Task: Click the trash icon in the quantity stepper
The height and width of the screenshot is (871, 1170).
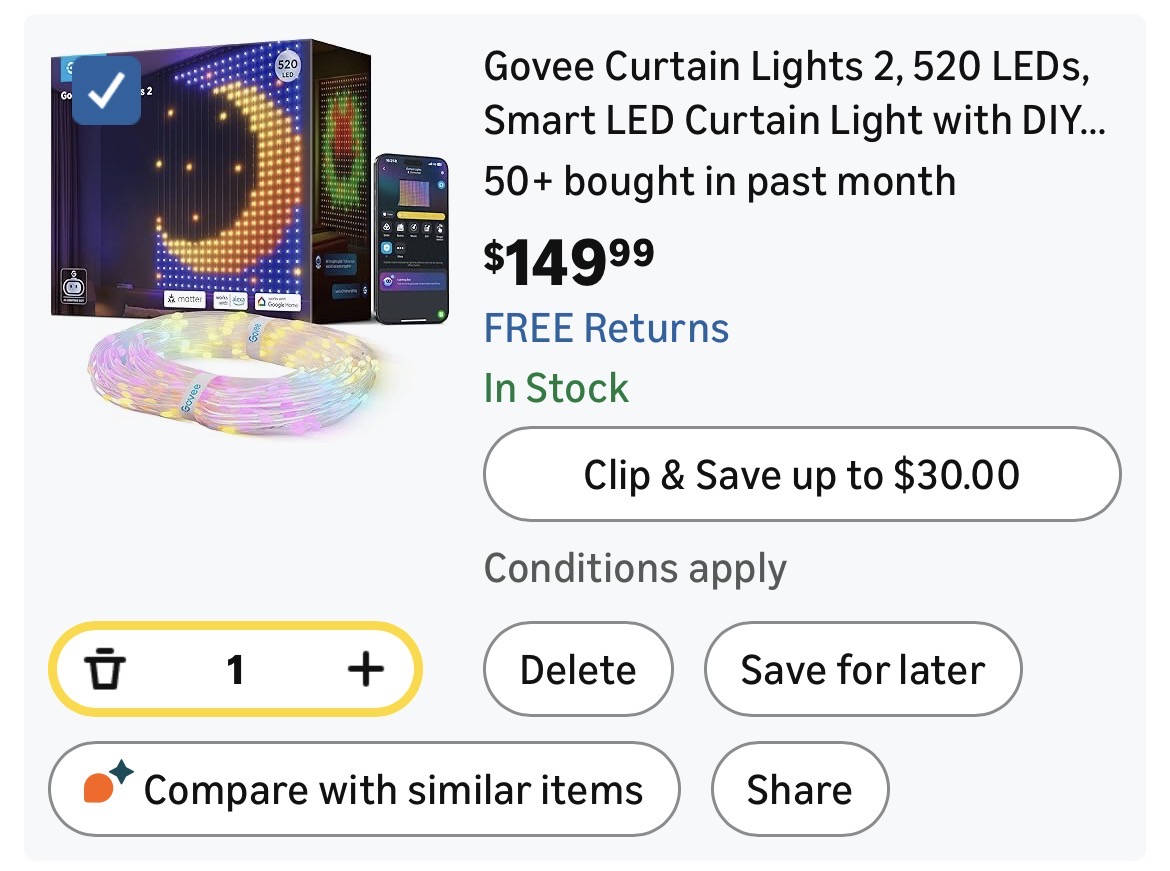Action: click(104, 669)
